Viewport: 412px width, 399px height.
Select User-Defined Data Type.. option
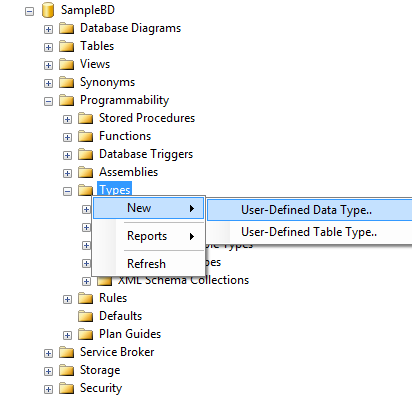[x=309, y=210]
